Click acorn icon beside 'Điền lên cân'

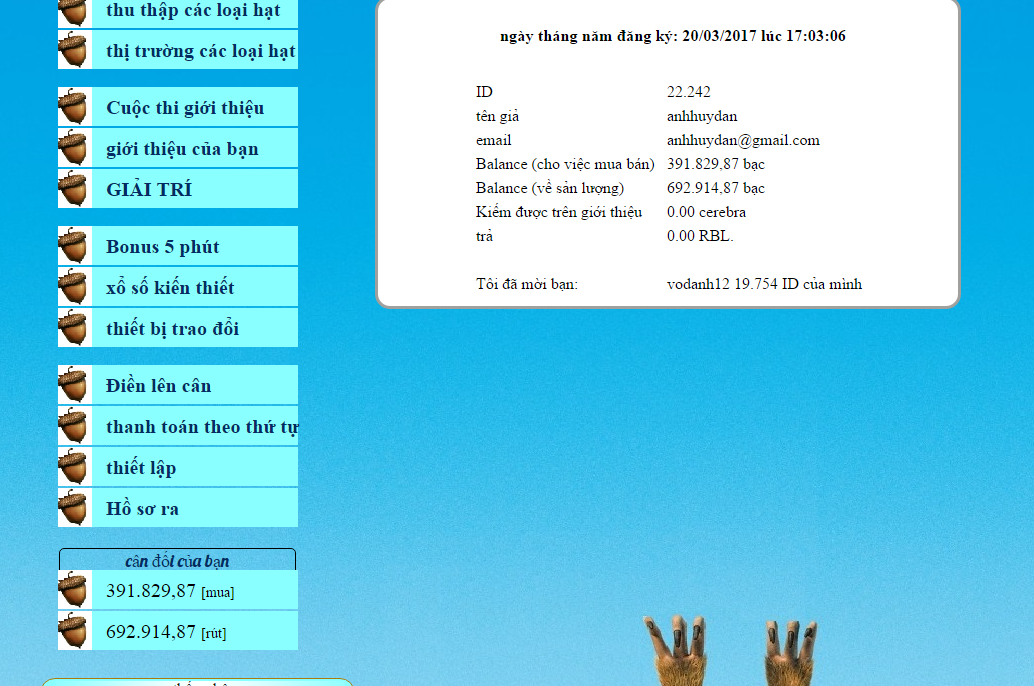pos(73,385)
